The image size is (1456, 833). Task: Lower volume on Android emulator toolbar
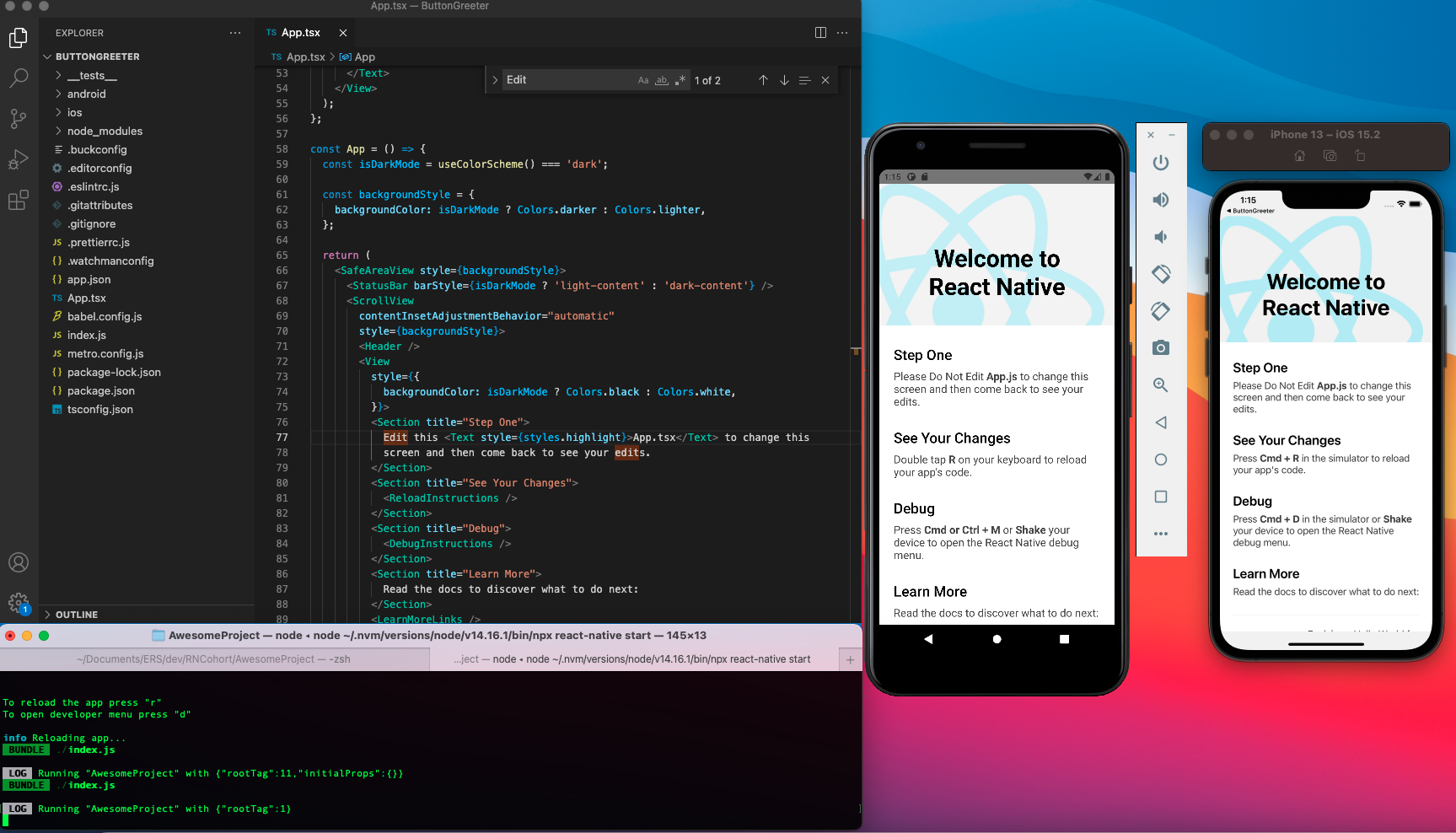(x=1161, y=237)
